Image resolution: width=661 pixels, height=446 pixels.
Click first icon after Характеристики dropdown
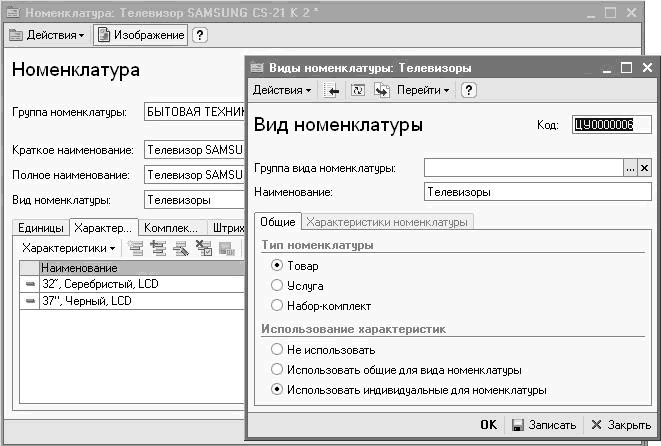(136, 248)
